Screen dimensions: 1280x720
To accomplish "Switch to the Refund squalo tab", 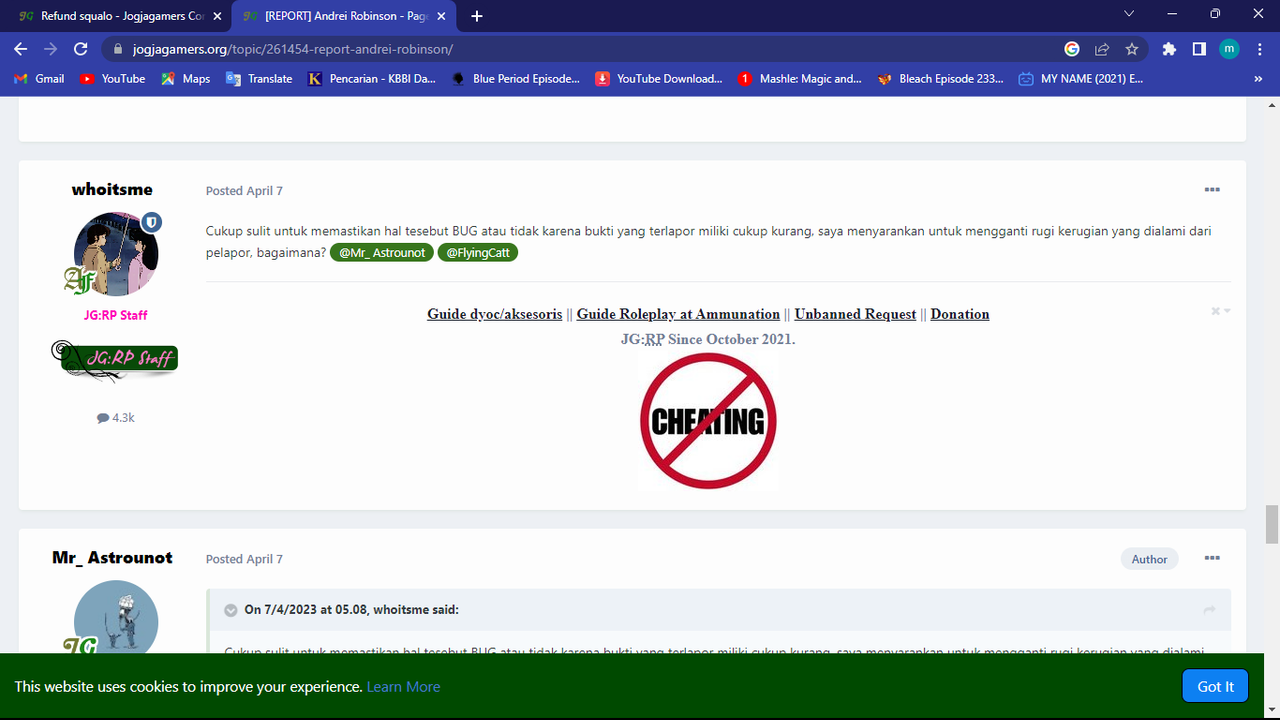I will [x=116, y=16].
